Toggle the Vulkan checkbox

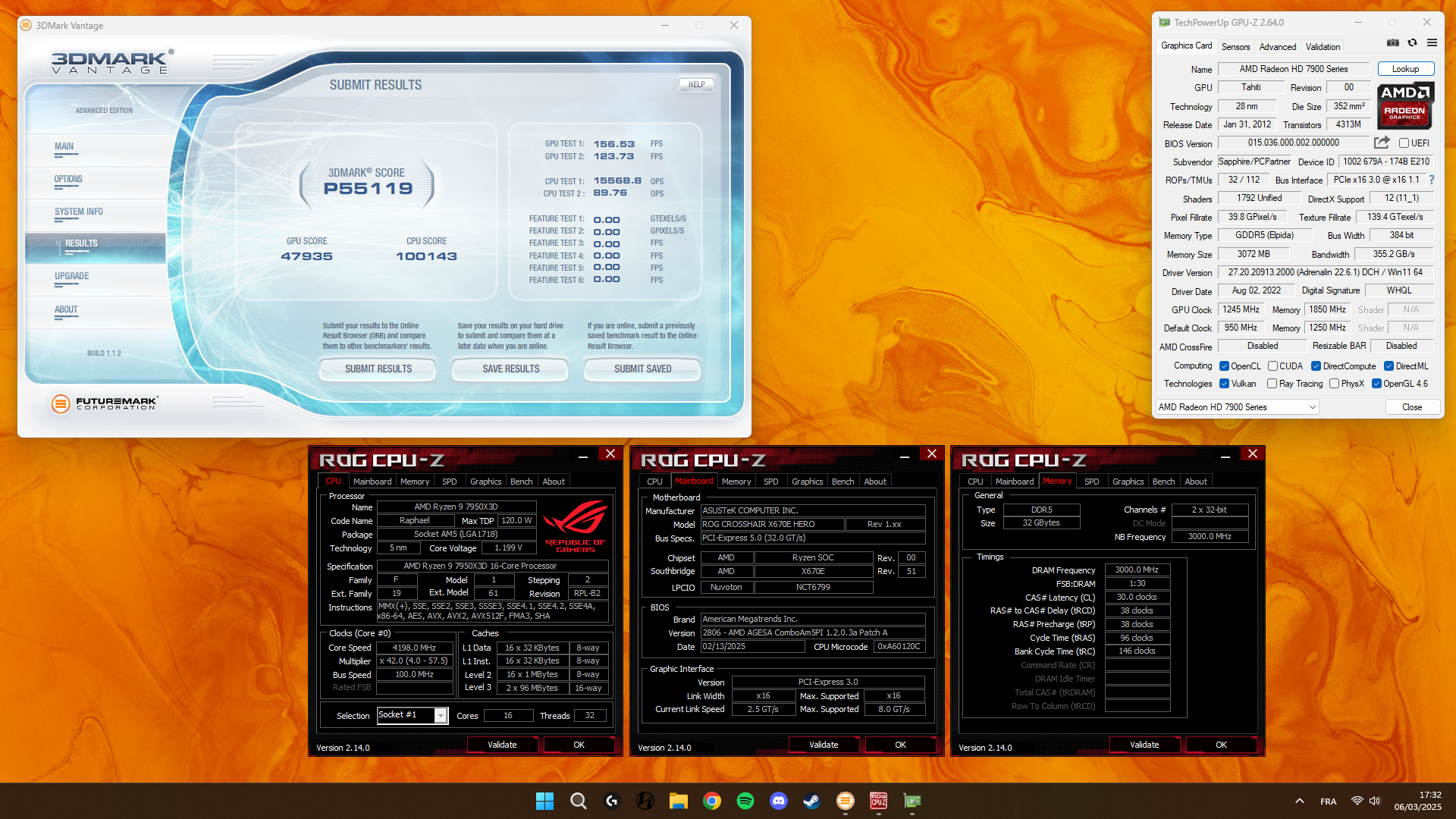click(1224, 384)
